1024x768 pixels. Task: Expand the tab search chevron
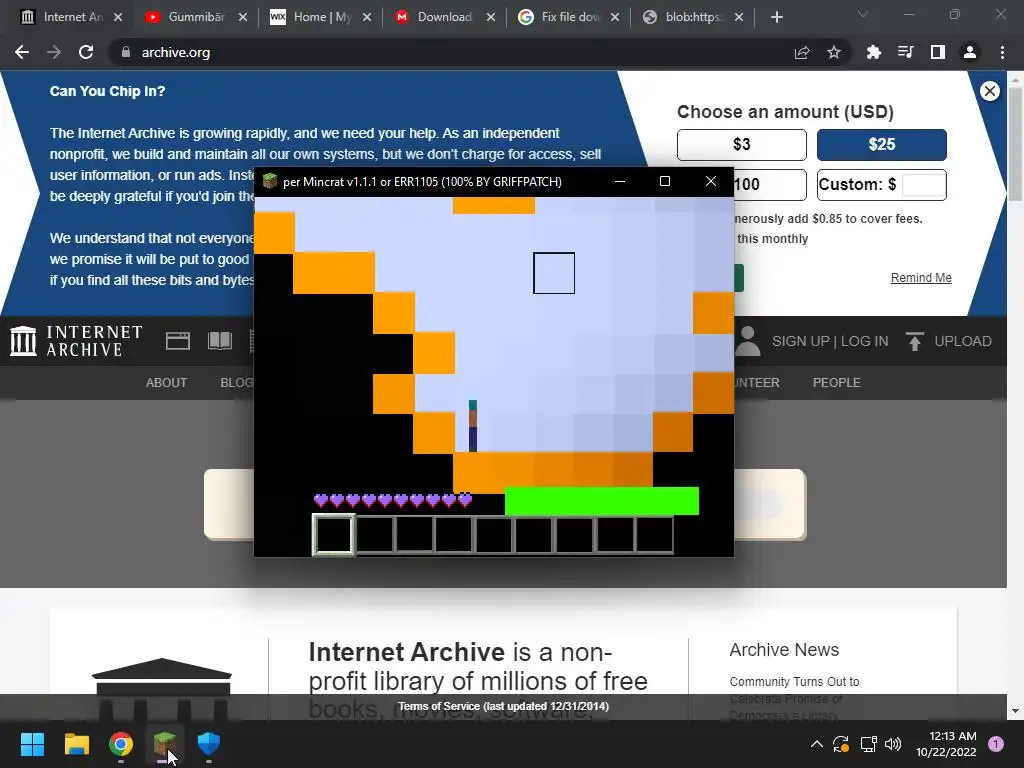pos(863,14)
